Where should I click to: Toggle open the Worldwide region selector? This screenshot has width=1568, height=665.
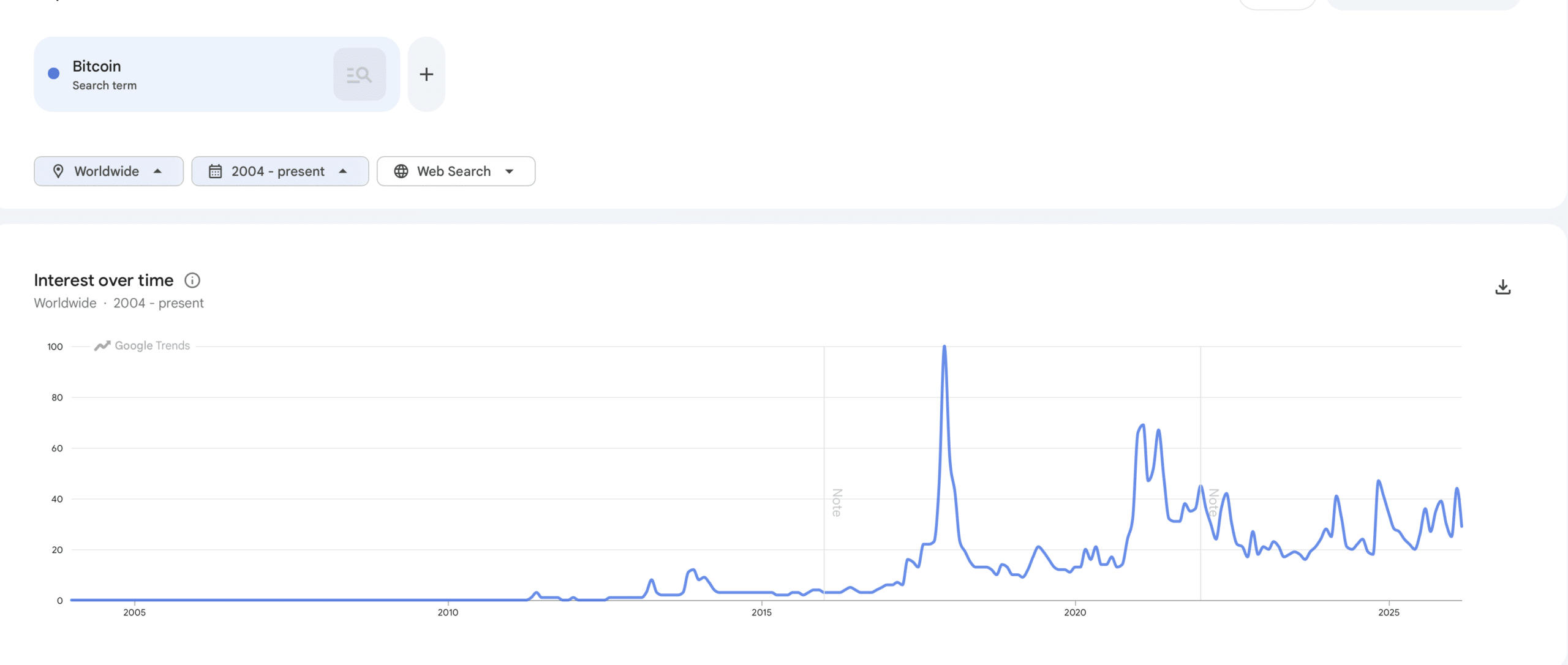(x=108, y=171)
